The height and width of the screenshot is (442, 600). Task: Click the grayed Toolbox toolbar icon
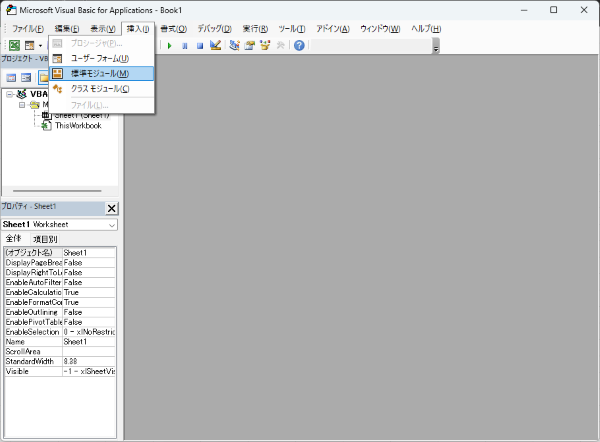(280, 46)
